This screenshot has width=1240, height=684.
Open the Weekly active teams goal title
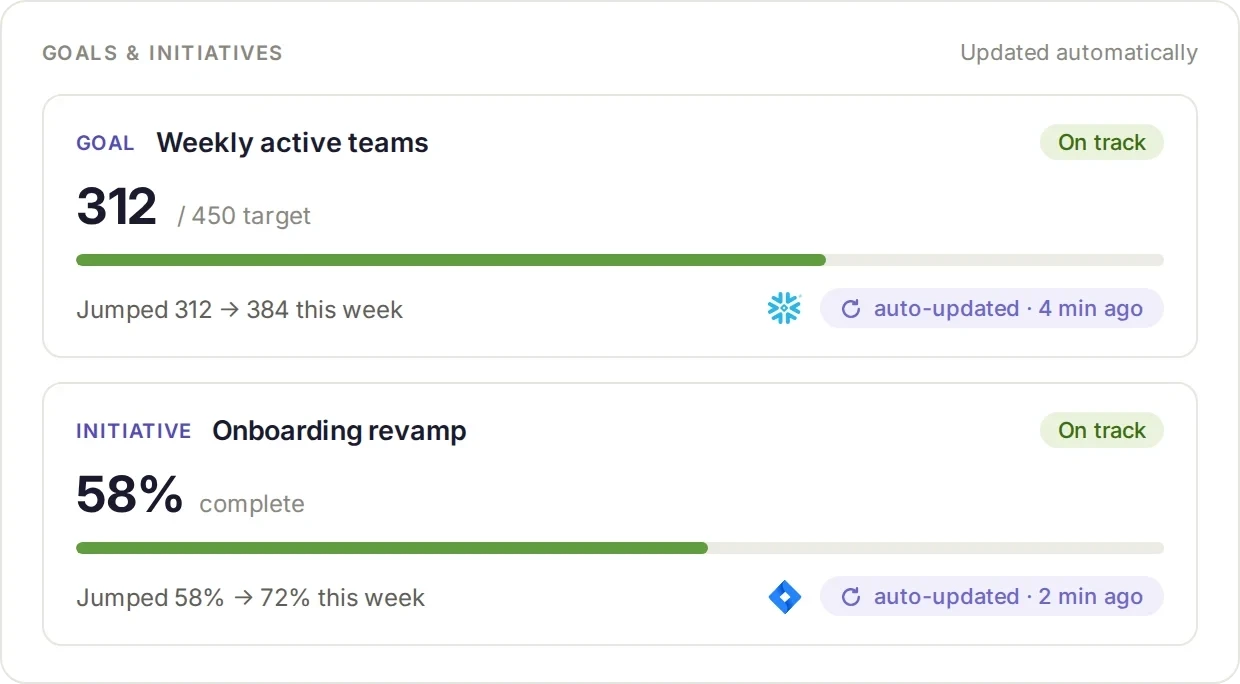point(292,142)
